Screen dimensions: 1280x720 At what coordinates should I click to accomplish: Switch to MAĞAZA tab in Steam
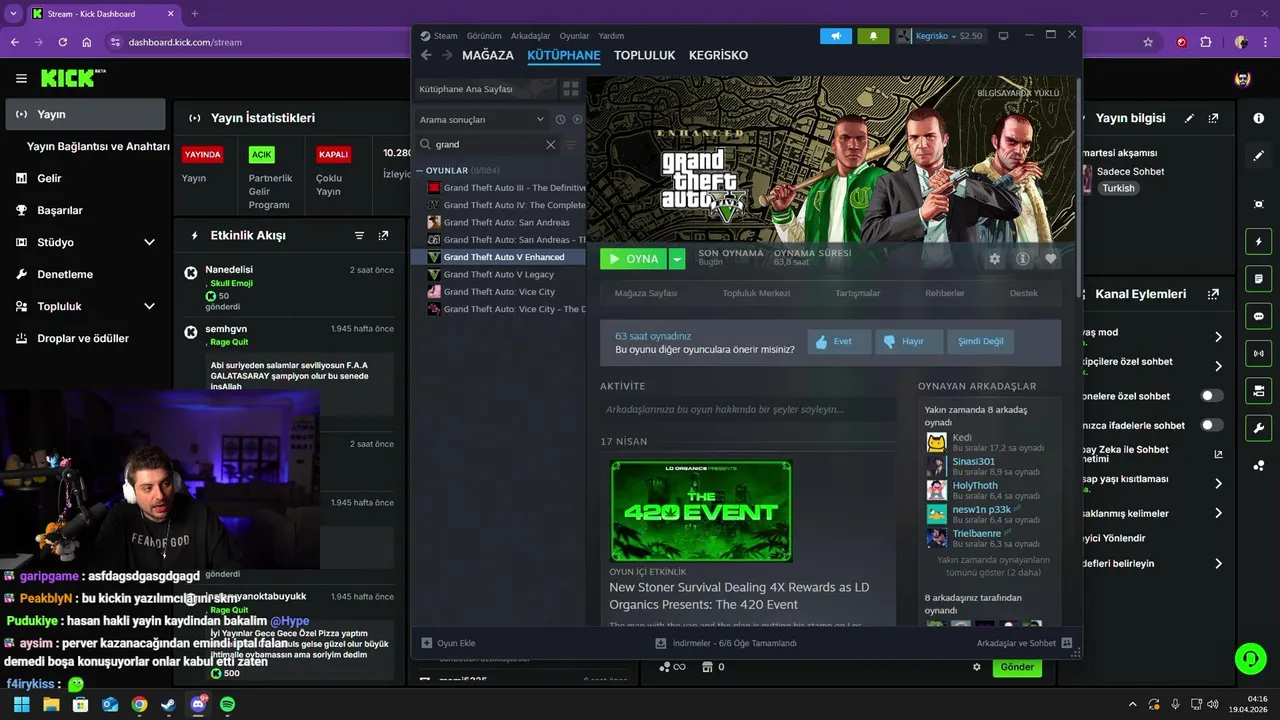coord(488,55)
